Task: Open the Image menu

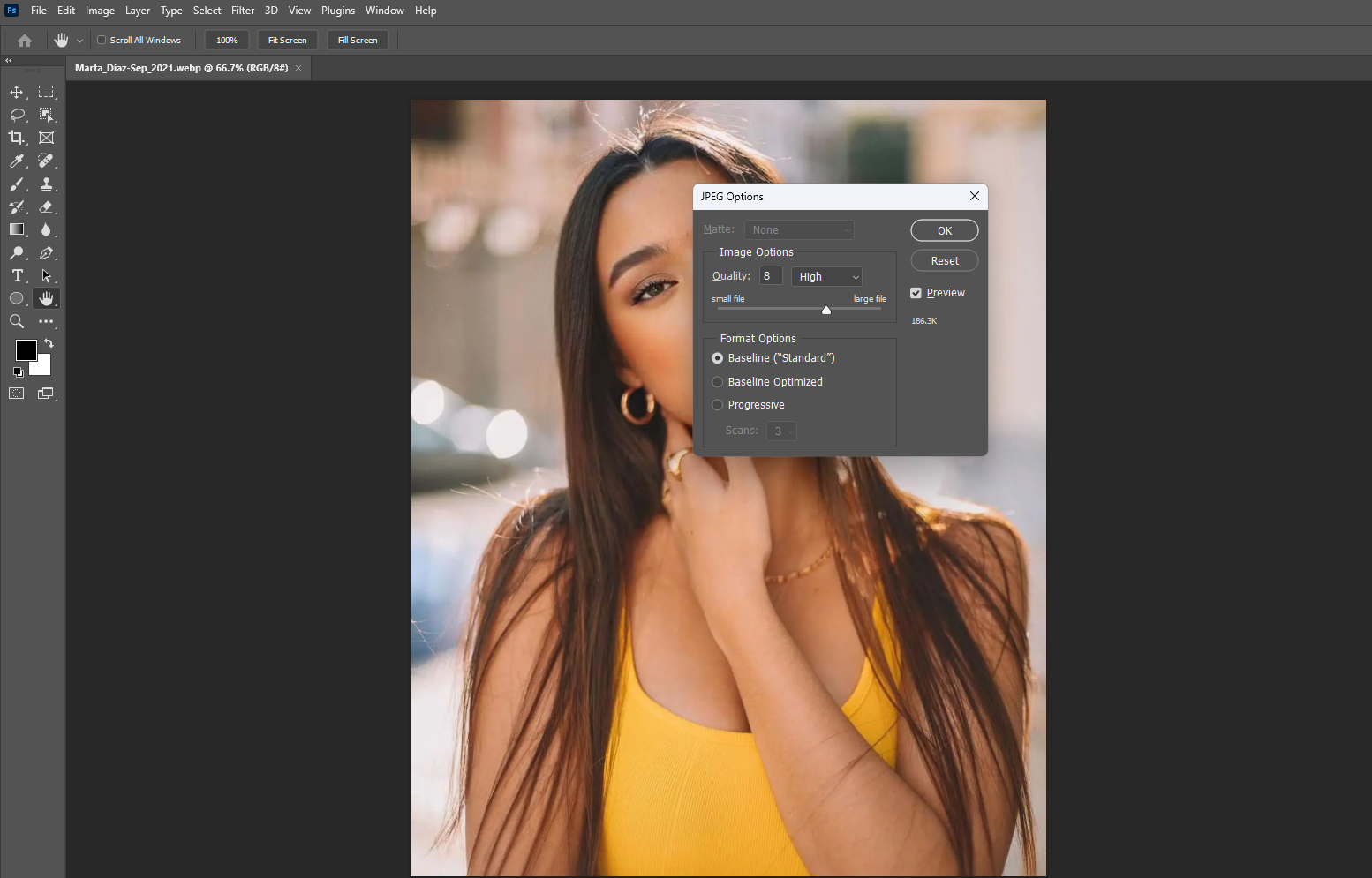Action: 100,11
